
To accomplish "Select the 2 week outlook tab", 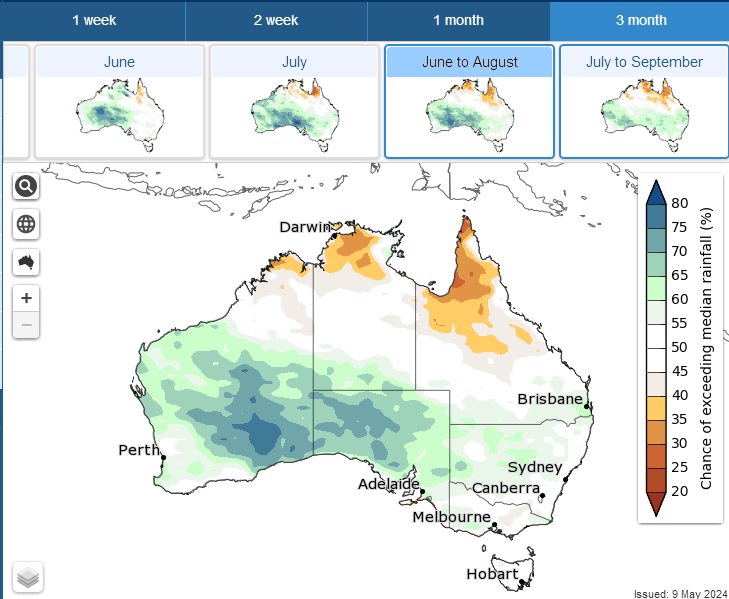I will 276,20.
